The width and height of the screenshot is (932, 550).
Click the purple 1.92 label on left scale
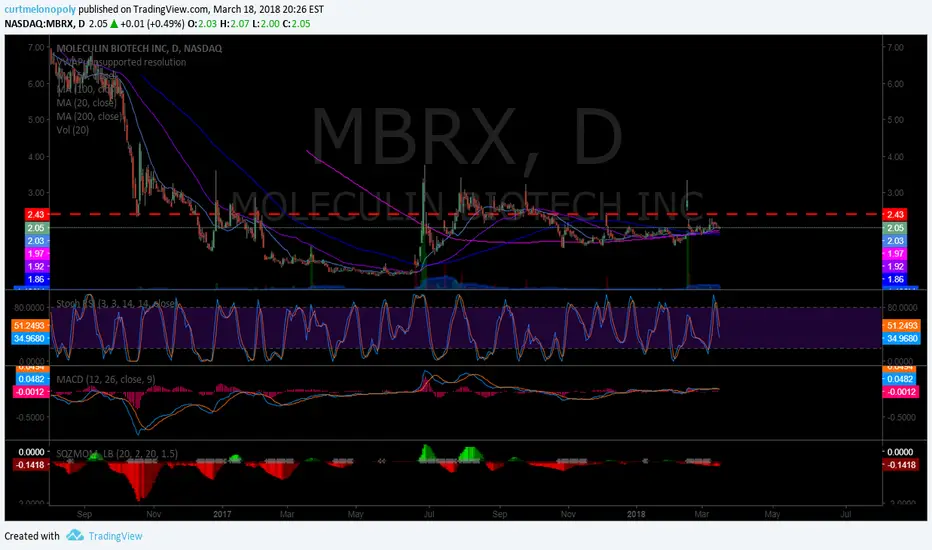[36, 267]
